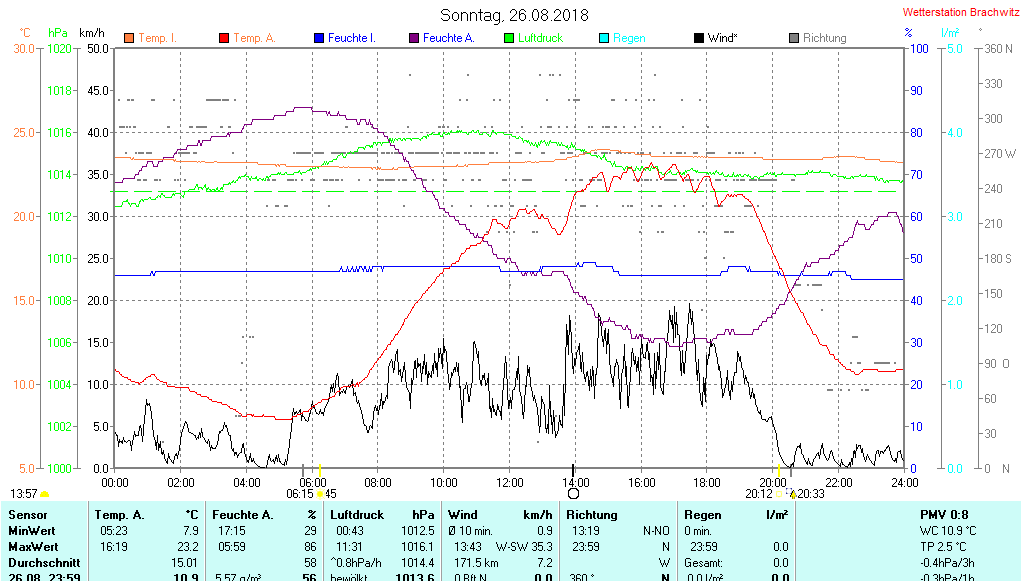
Task: Select the Temp. A. table column header
Action: [x=119, y=515]
